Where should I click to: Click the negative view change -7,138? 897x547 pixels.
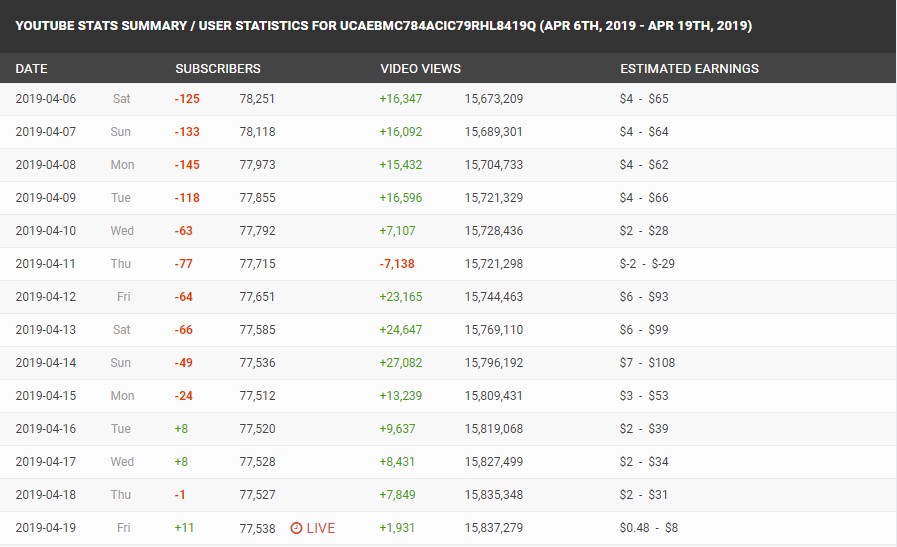(397, 264)
